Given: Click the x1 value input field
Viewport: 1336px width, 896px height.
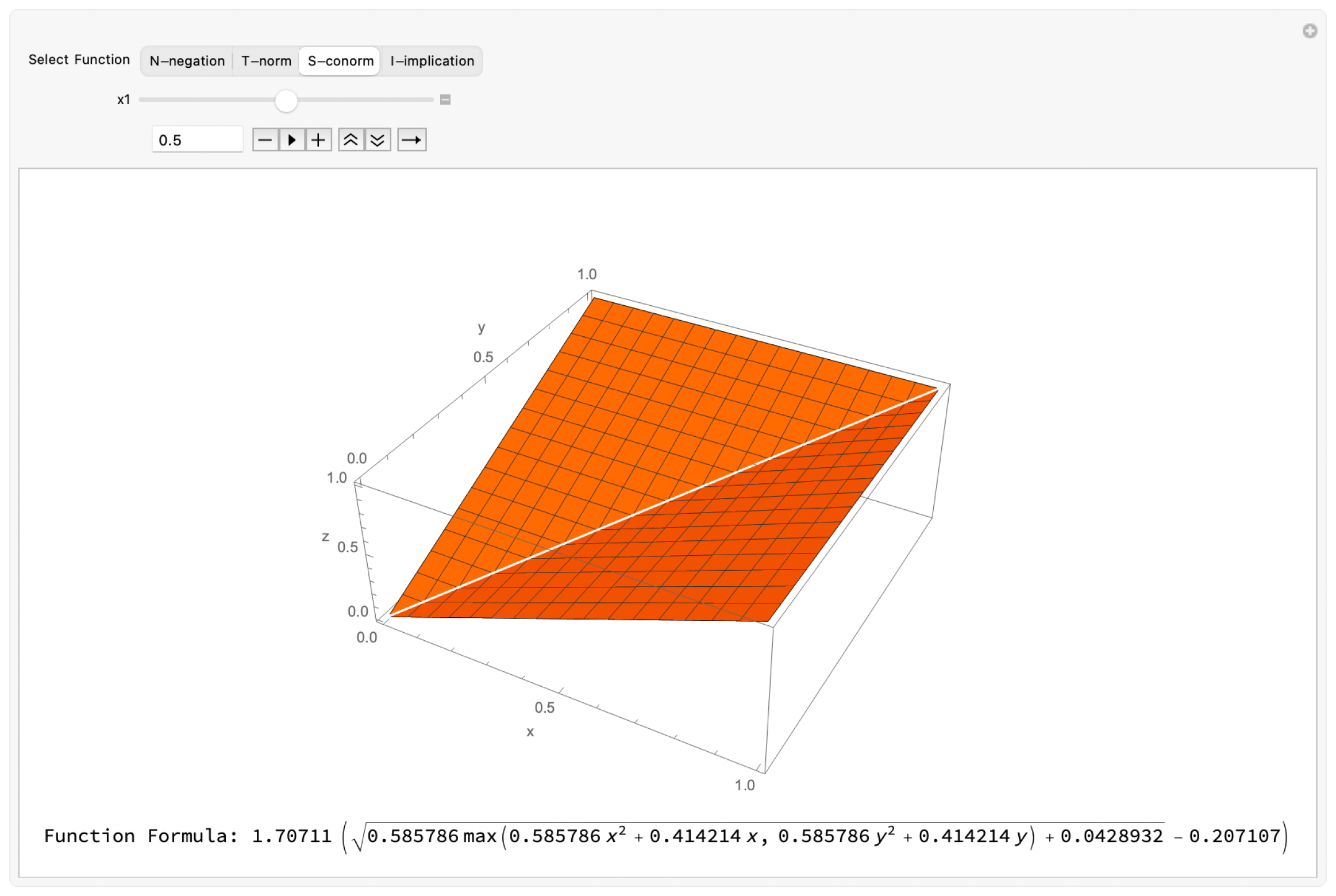Looking at the screenshot, I should click(197, 140).
